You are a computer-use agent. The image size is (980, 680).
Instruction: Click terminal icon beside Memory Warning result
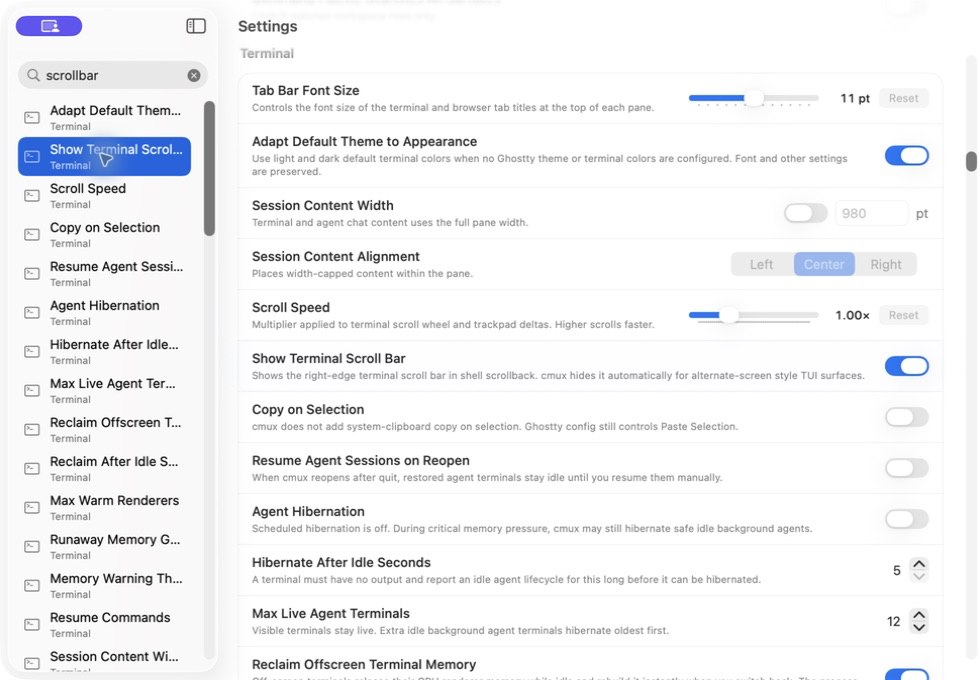pos(32,586)
